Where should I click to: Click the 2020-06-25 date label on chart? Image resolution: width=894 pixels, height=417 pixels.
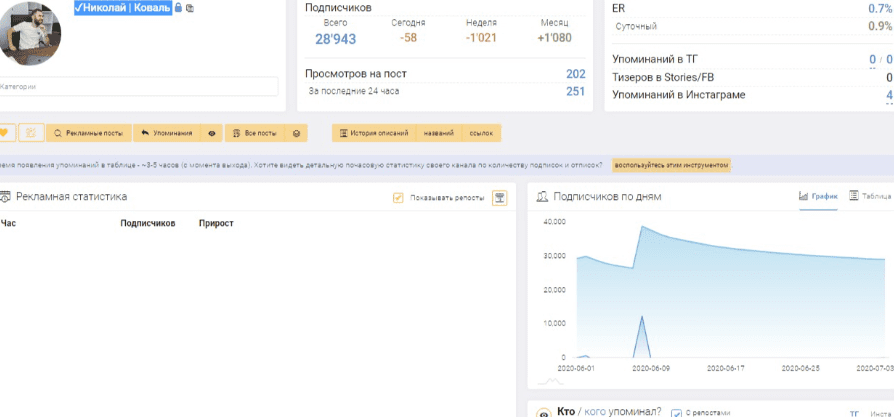tap(801, 369)
